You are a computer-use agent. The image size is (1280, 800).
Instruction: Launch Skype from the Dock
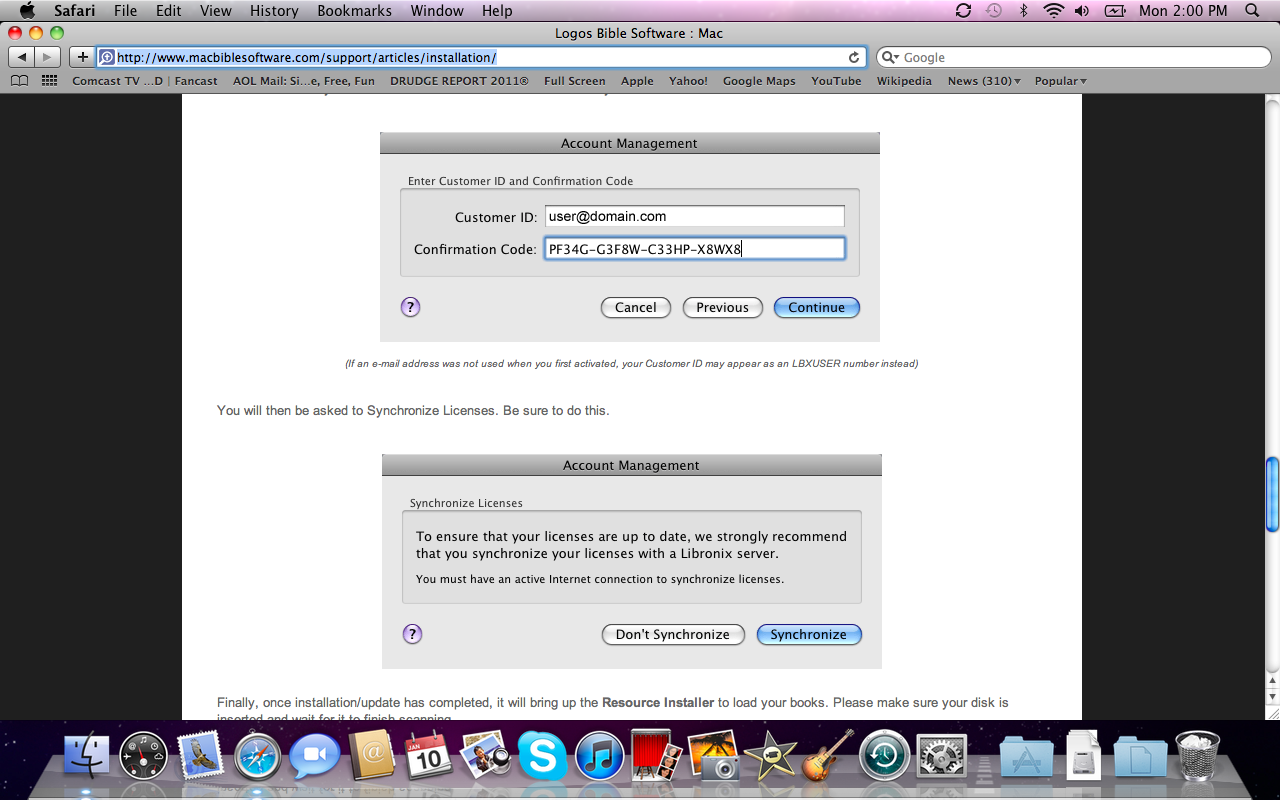tap(543, 756)
